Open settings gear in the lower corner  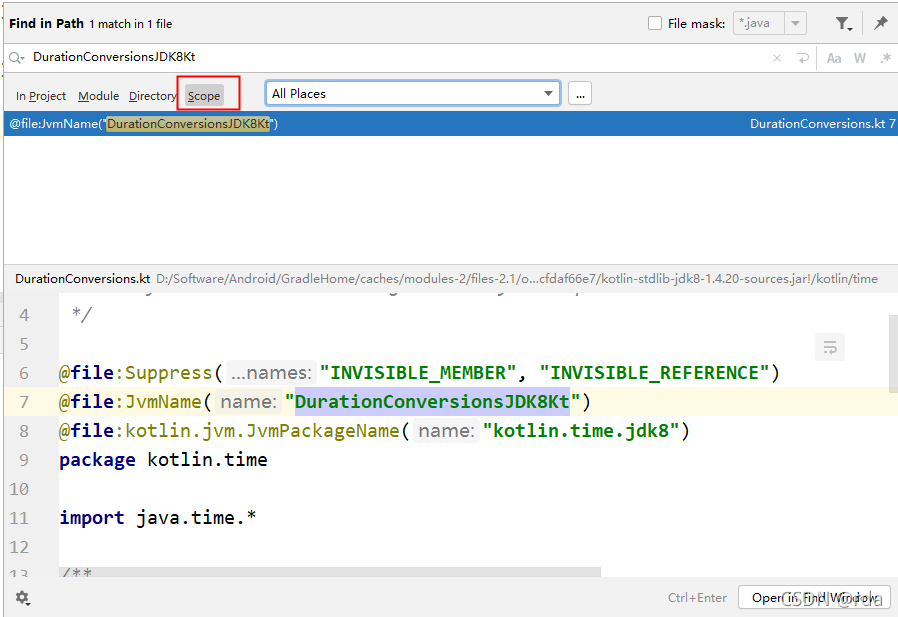click(22, 598)
